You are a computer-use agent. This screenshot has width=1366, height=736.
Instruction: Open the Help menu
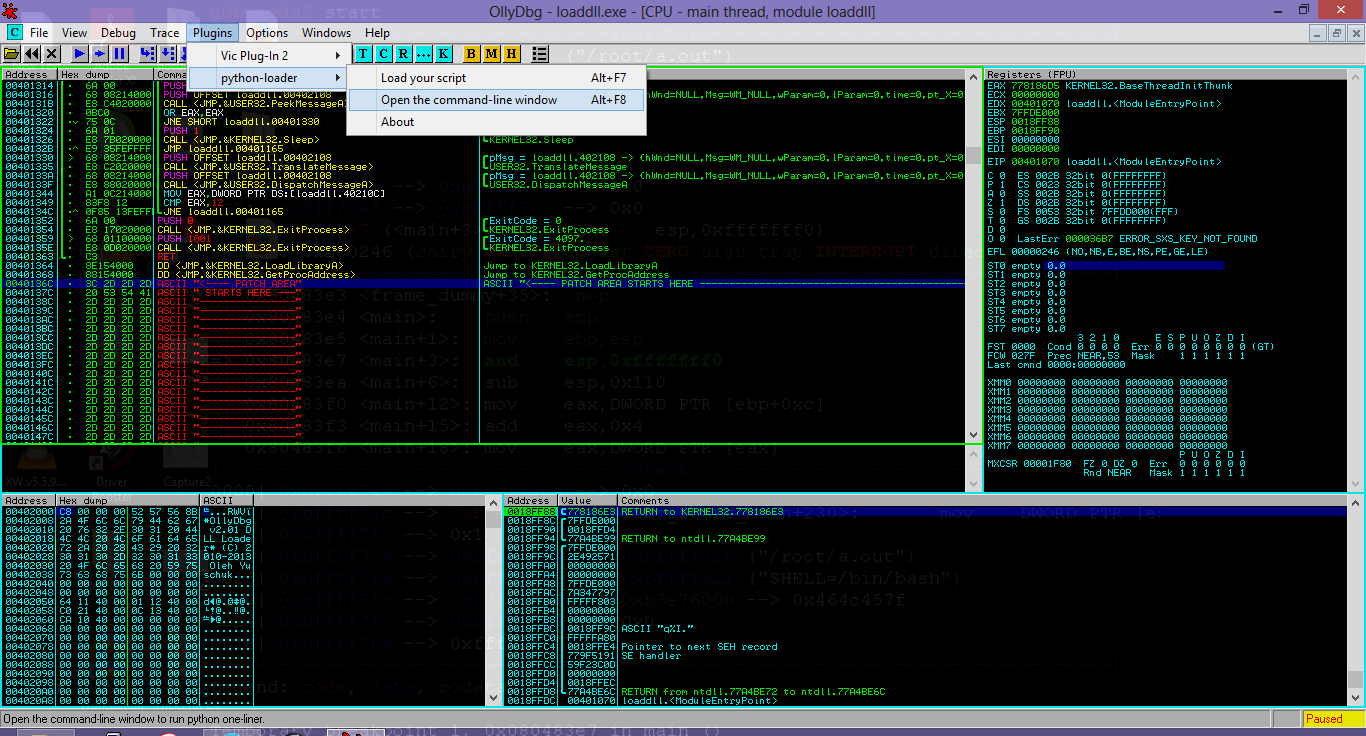pyautogui.click(x=377, y=33)
